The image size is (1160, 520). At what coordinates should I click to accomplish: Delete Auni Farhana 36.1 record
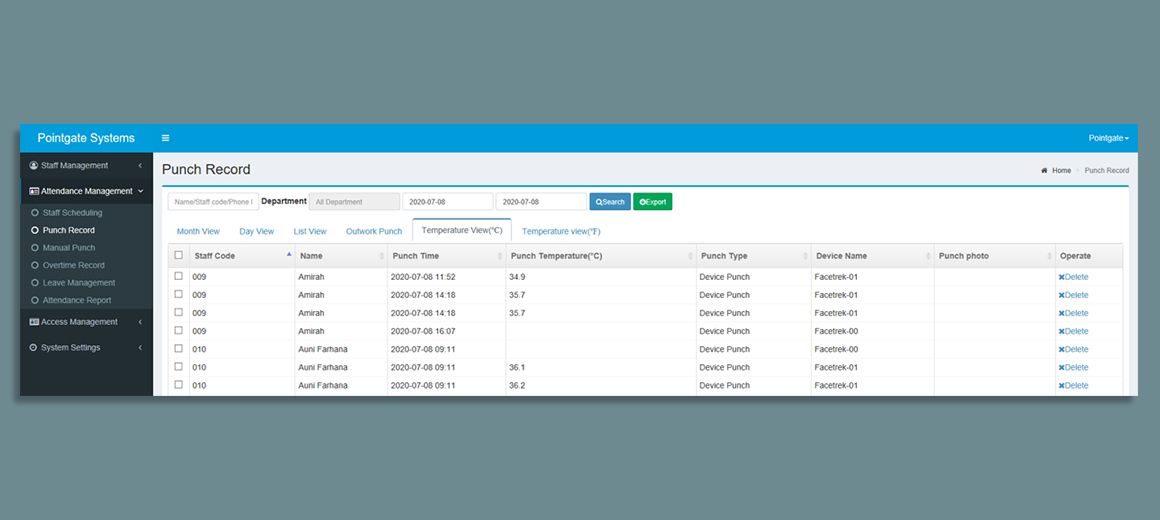tap(1073, 368)
